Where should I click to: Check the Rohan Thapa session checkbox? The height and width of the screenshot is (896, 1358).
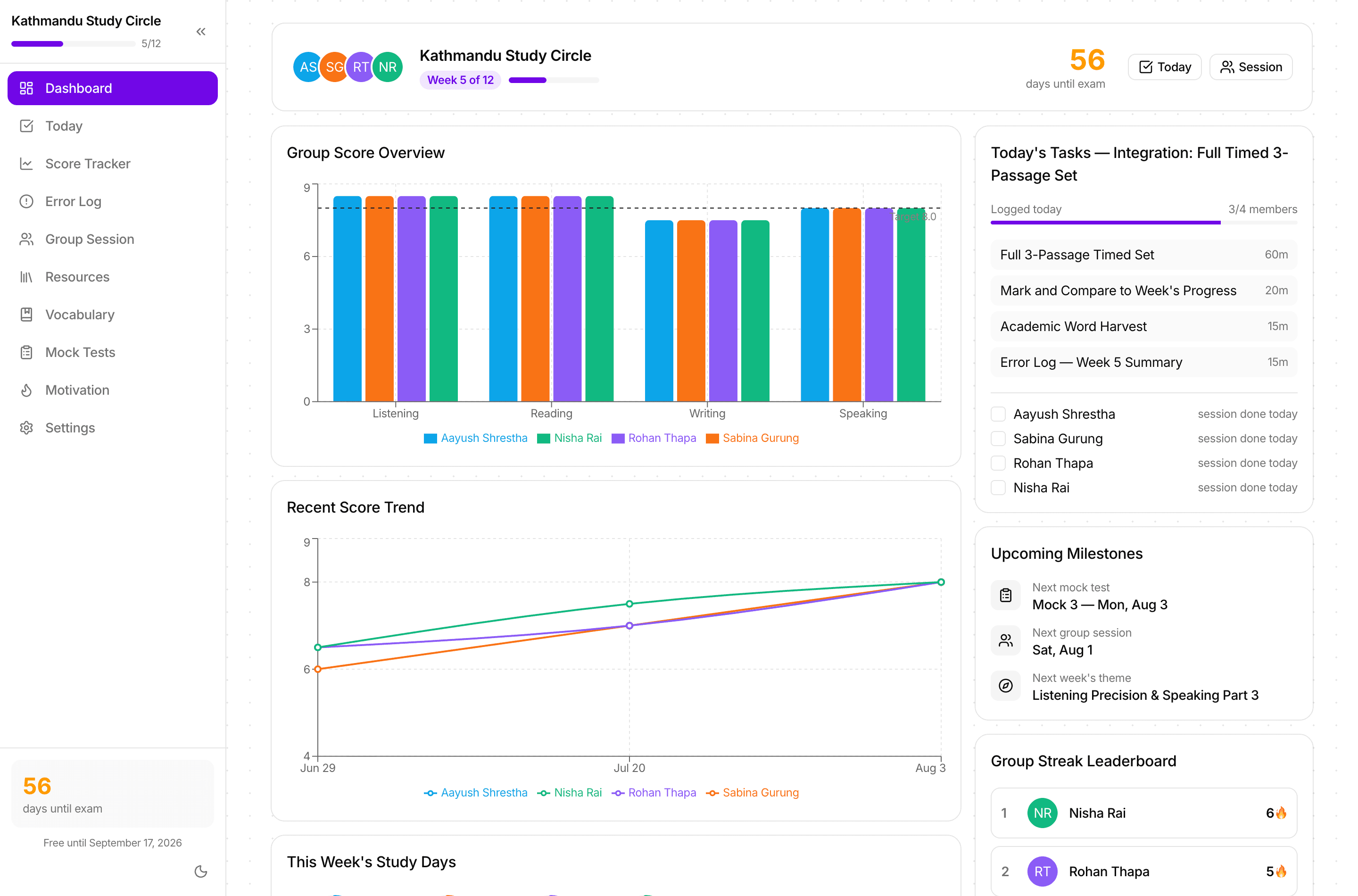pyautogui.click(x=998, y=463)
